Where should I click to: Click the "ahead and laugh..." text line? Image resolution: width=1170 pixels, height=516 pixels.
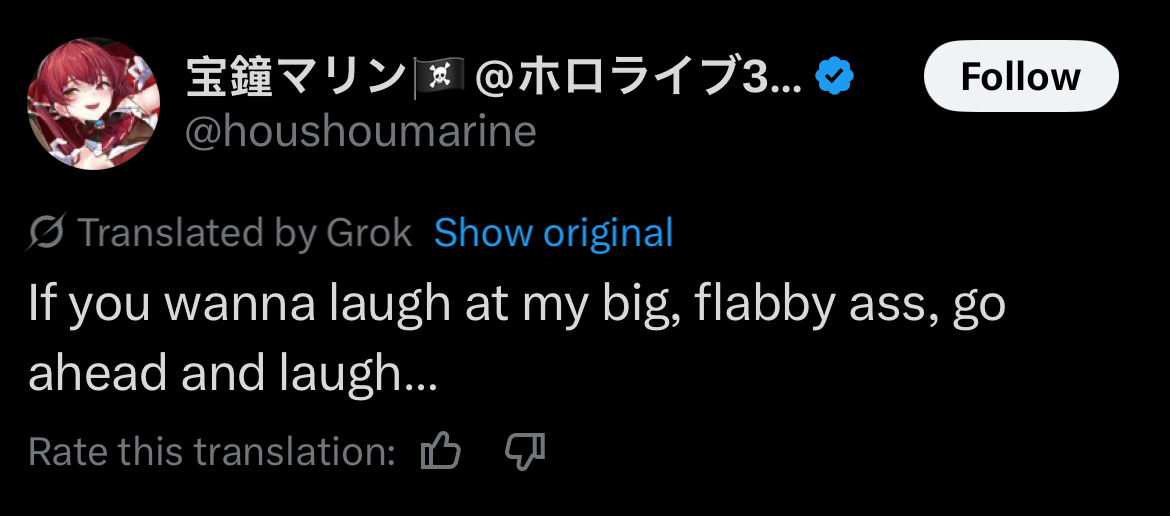click(232, 372)
